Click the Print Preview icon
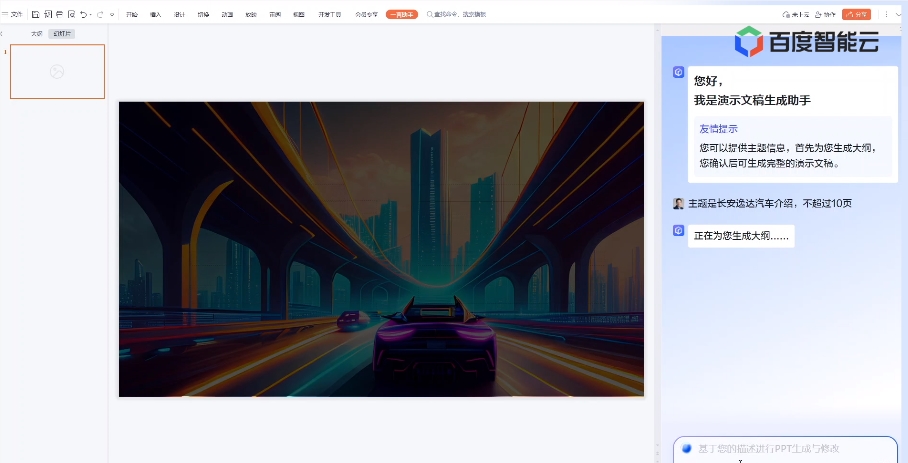 click(70, 15)
